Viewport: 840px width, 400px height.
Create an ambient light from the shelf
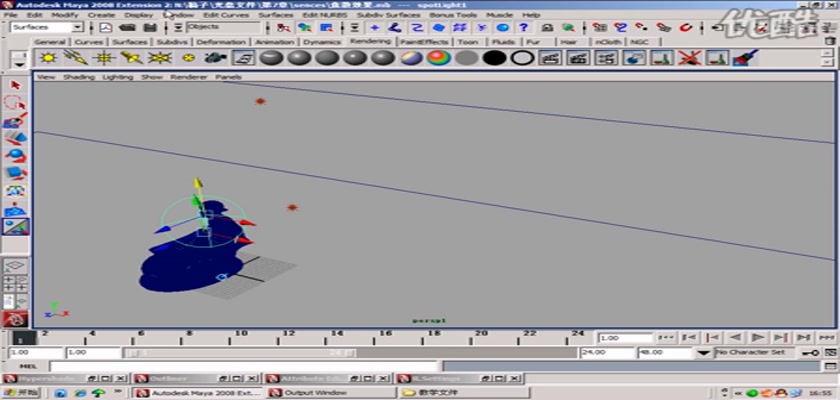click(x=49, y=58)
